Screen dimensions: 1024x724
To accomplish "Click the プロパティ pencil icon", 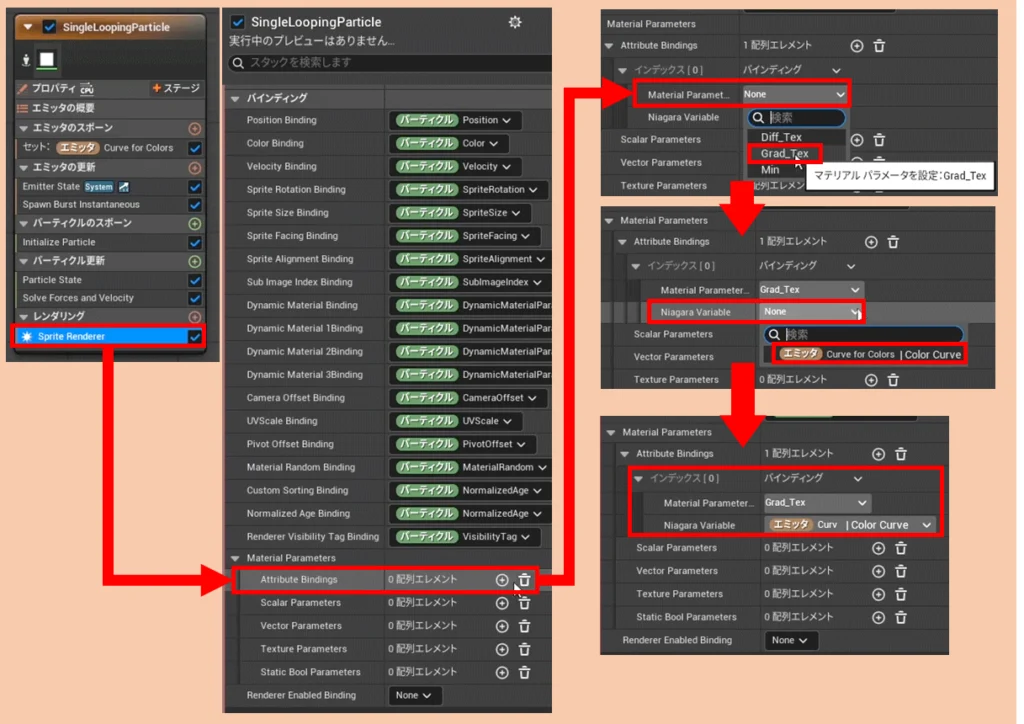I will [x=23, y=88].
